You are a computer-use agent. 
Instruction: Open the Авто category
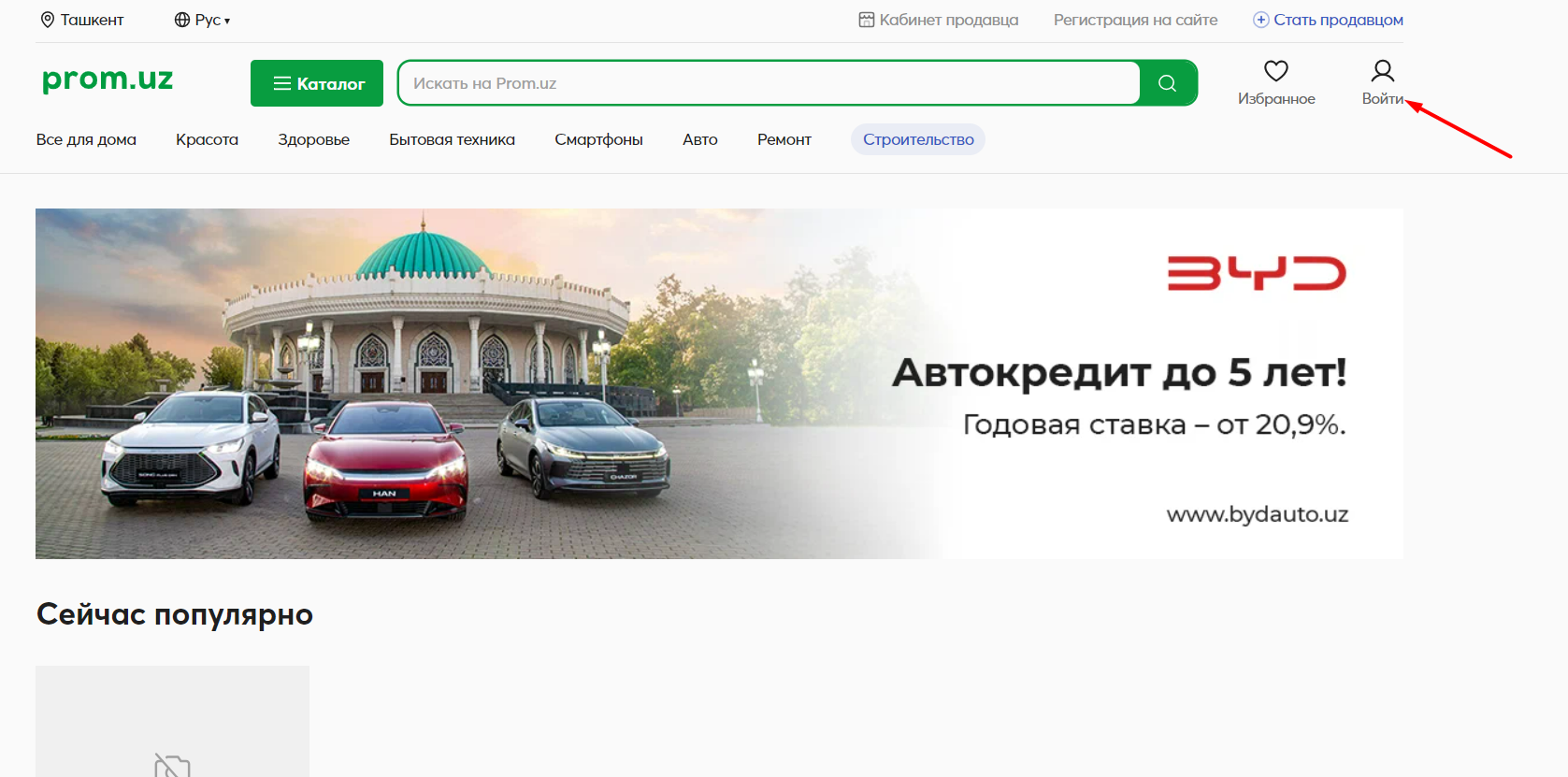700,139
